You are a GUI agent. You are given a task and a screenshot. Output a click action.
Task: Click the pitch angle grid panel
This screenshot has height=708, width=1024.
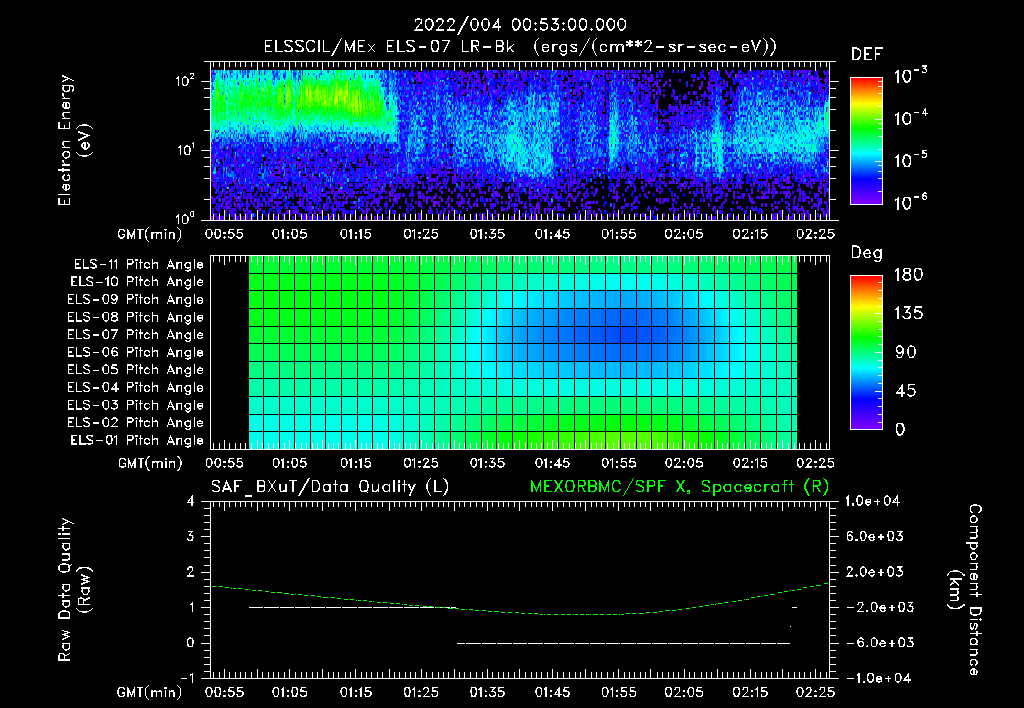tap(520, 353)
